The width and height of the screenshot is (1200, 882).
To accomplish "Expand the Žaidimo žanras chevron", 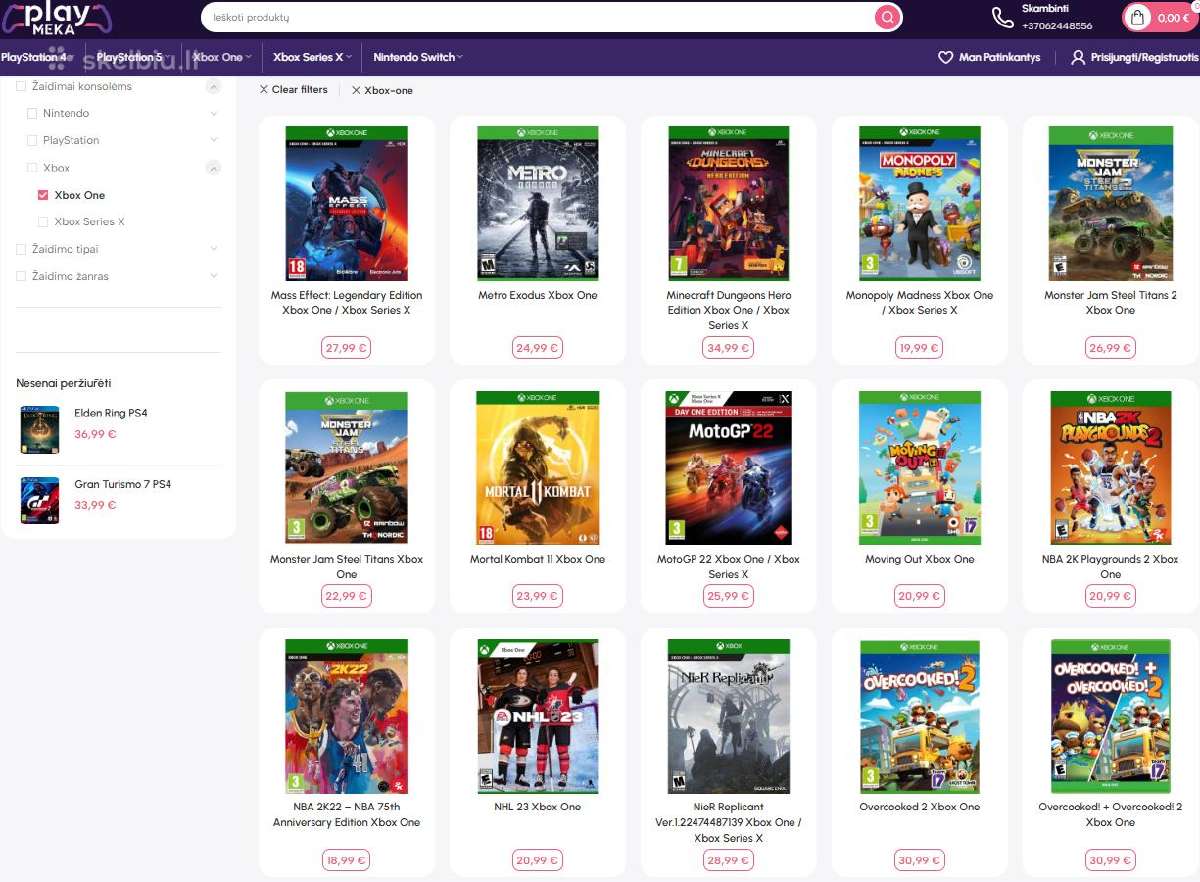I will pyautogui.click(x=213, y=276).
